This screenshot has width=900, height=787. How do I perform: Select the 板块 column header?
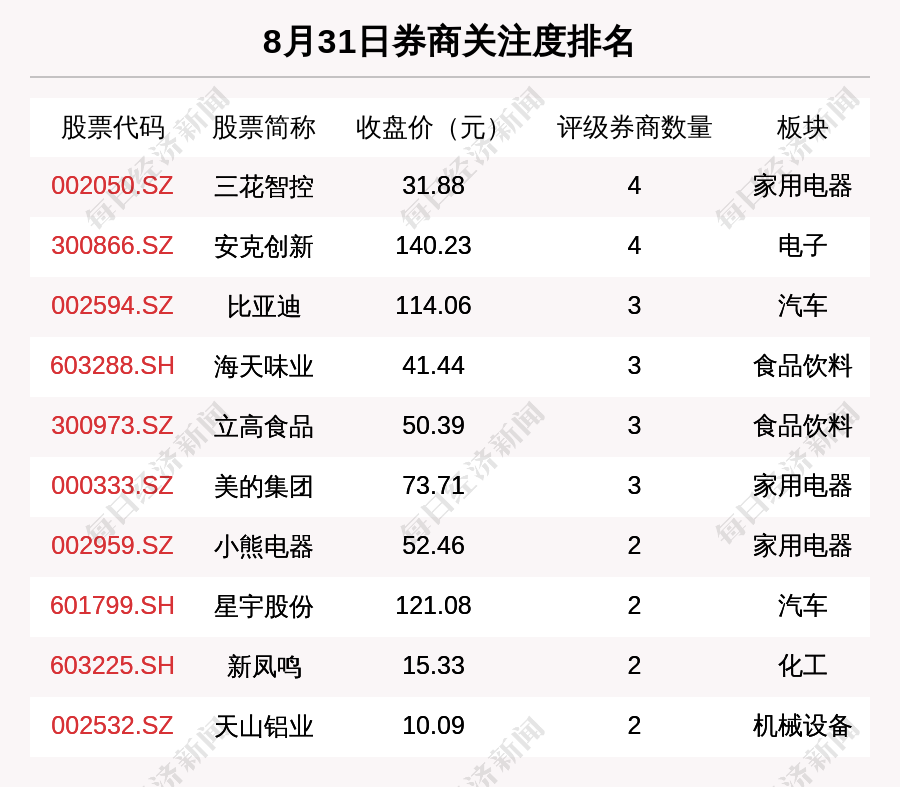coord(802,127)
